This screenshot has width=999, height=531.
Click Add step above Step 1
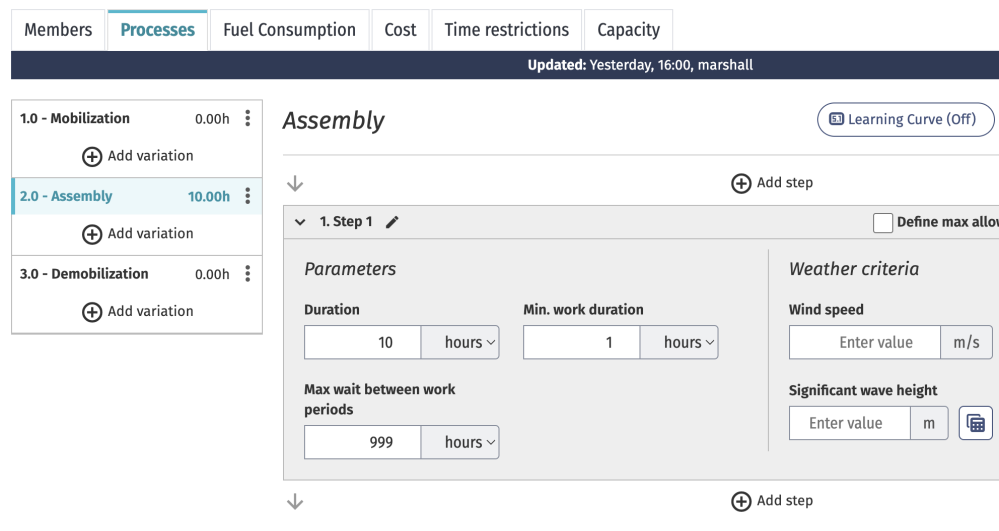click(772, 183)
